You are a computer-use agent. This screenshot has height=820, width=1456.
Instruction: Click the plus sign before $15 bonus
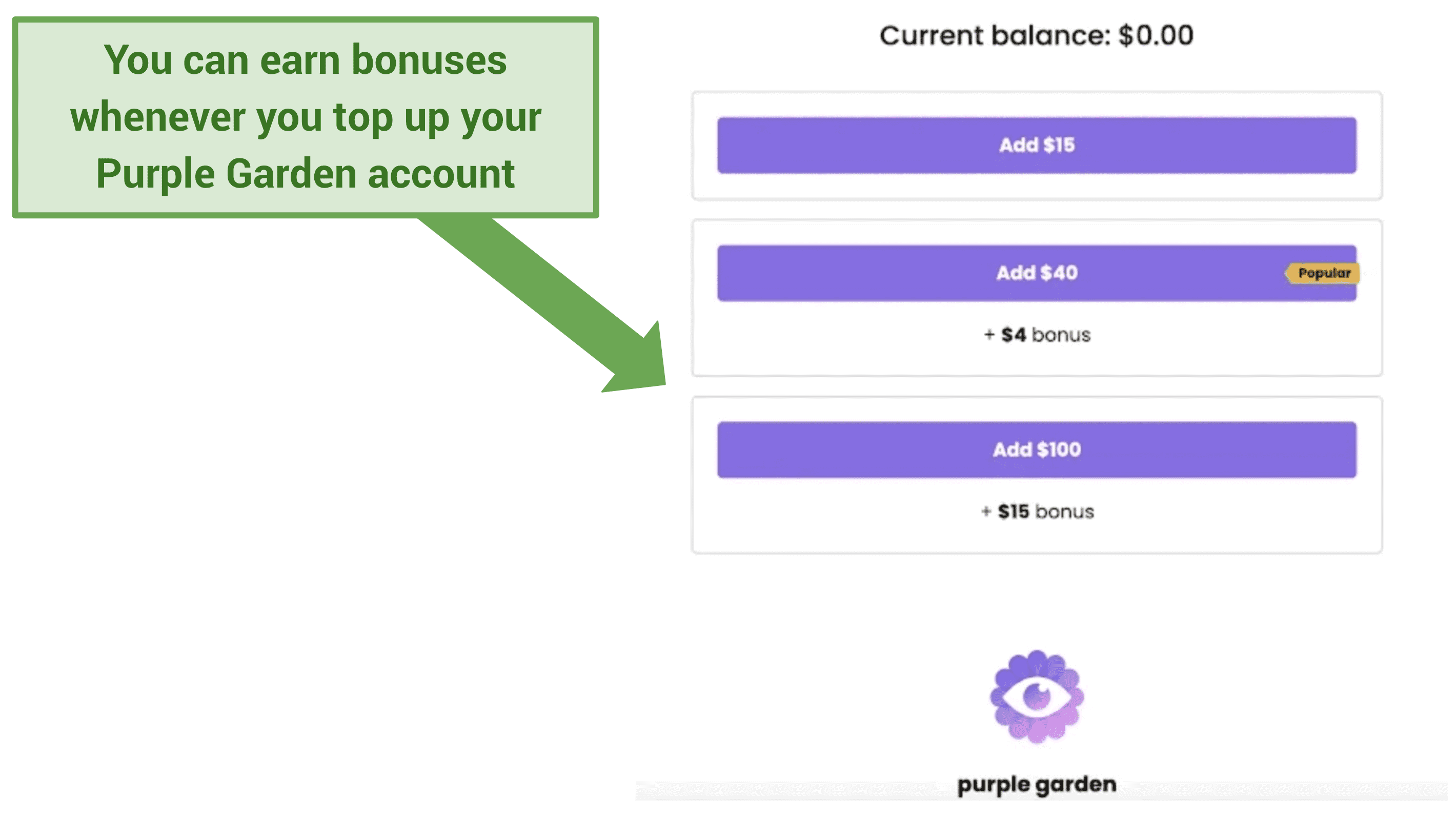coord(986,512)
